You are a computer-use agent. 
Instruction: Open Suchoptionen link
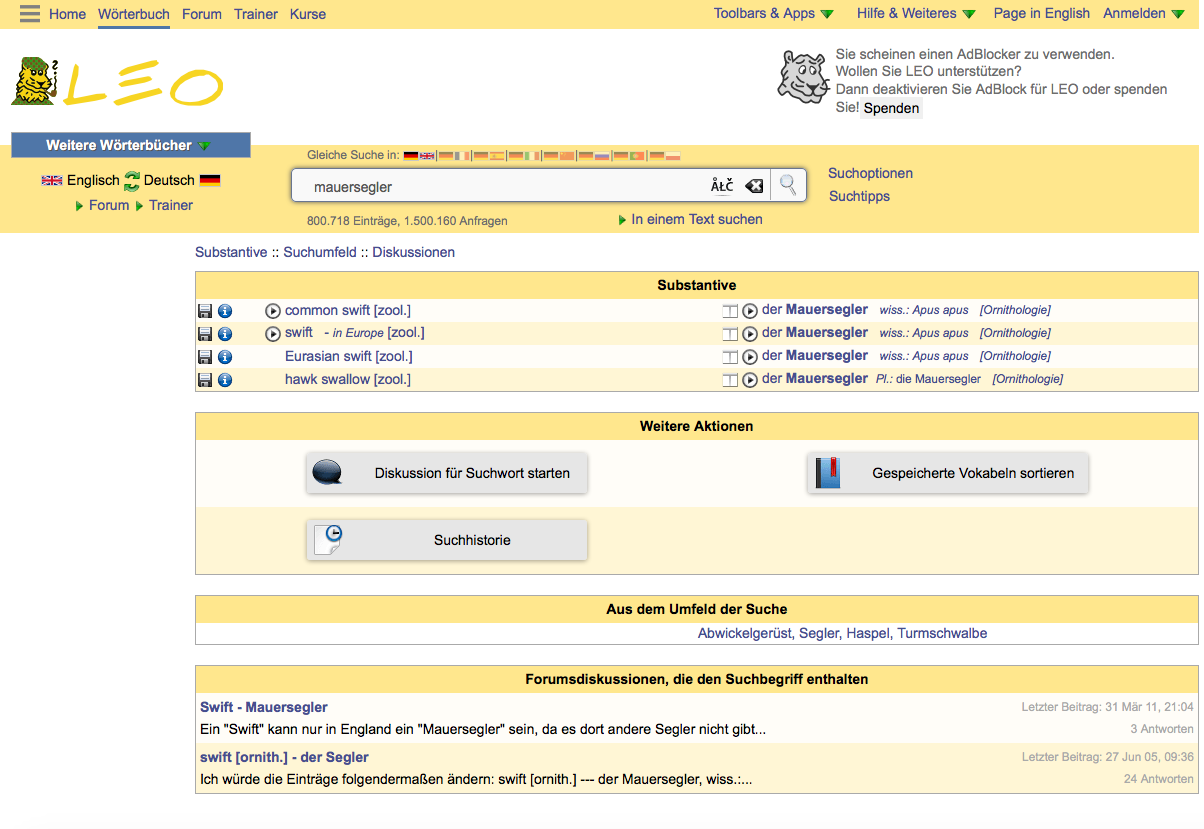[x=870, y=173]
